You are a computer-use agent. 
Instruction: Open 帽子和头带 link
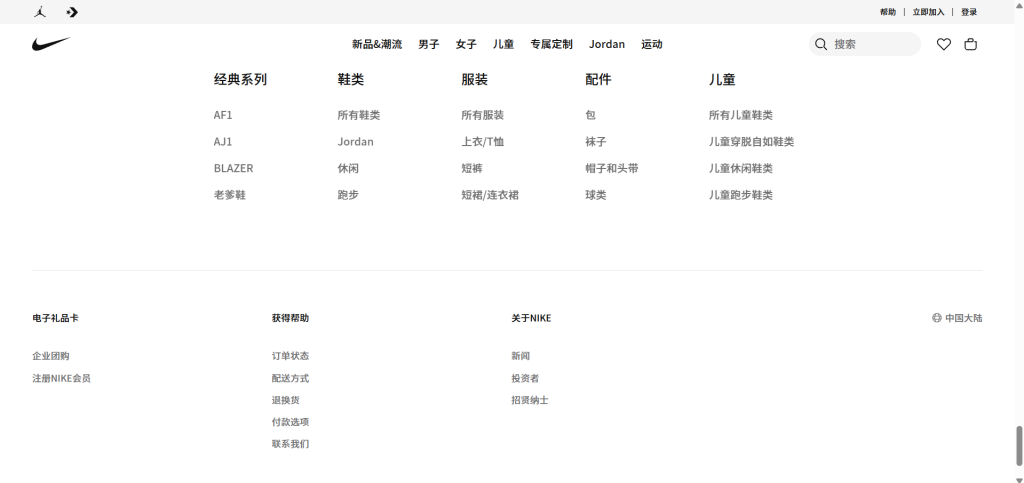pyautogui.click(x=612, y=168)
